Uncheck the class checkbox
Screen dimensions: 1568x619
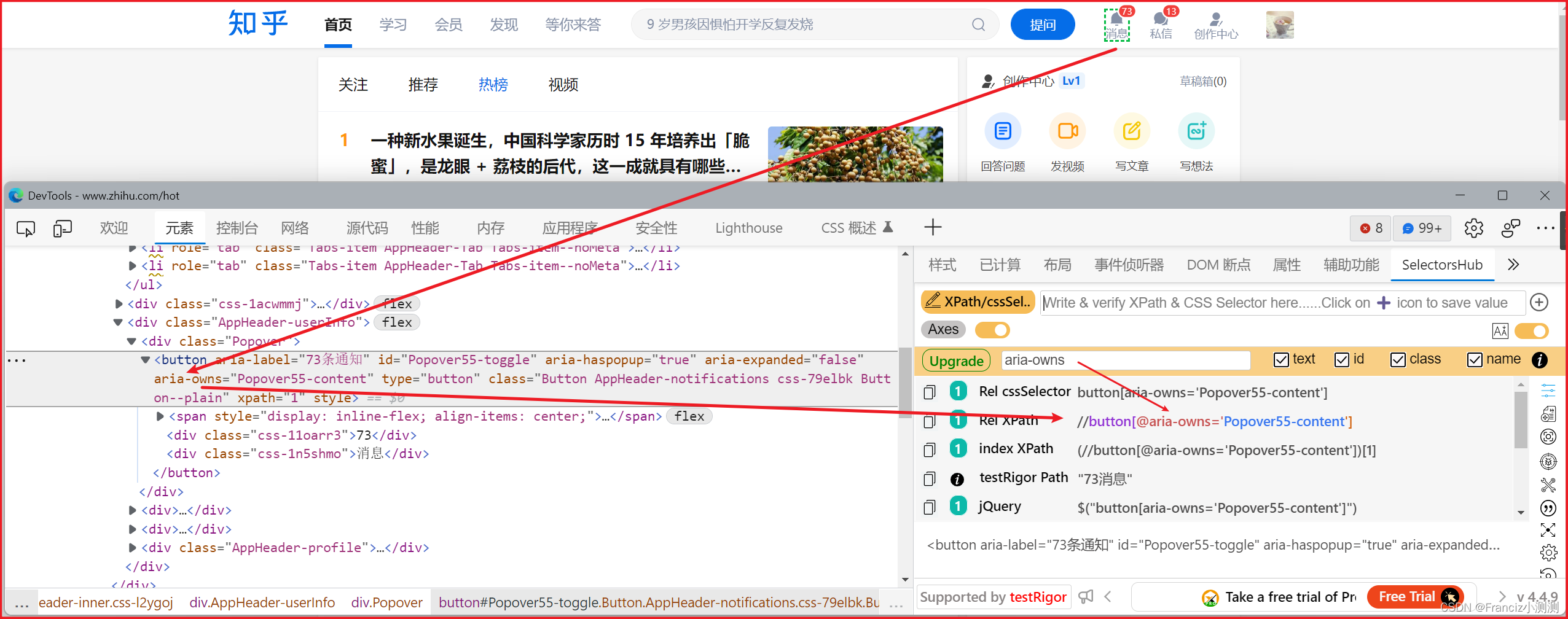pos(1398,360)
